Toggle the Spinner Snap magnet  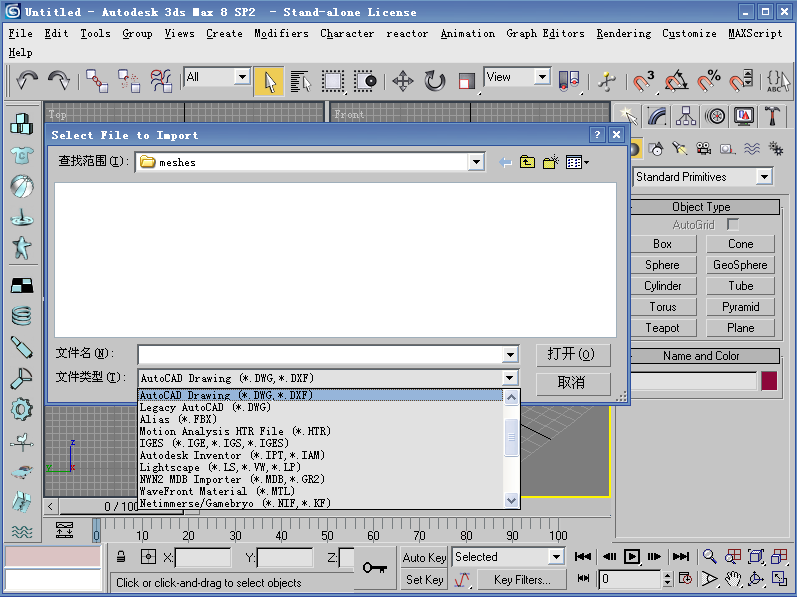point(741,81)
